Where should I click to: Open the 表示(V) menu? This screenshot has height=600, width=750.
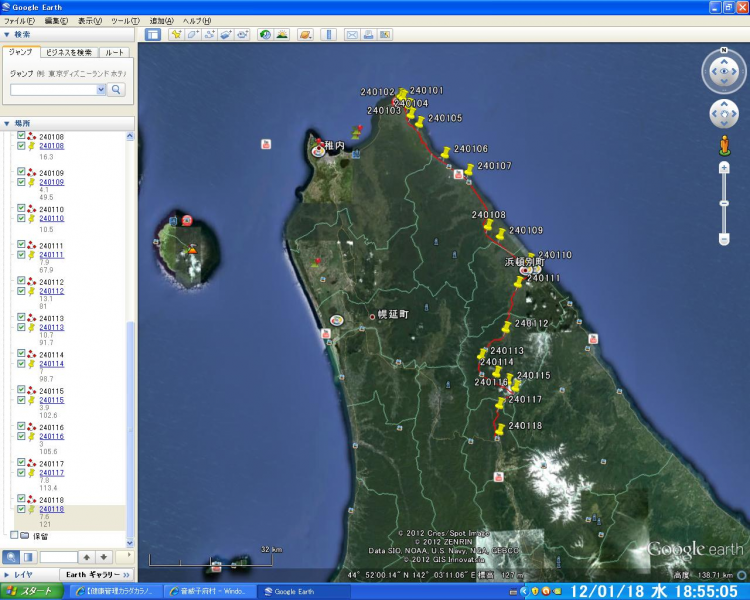[x=90, y=21]
